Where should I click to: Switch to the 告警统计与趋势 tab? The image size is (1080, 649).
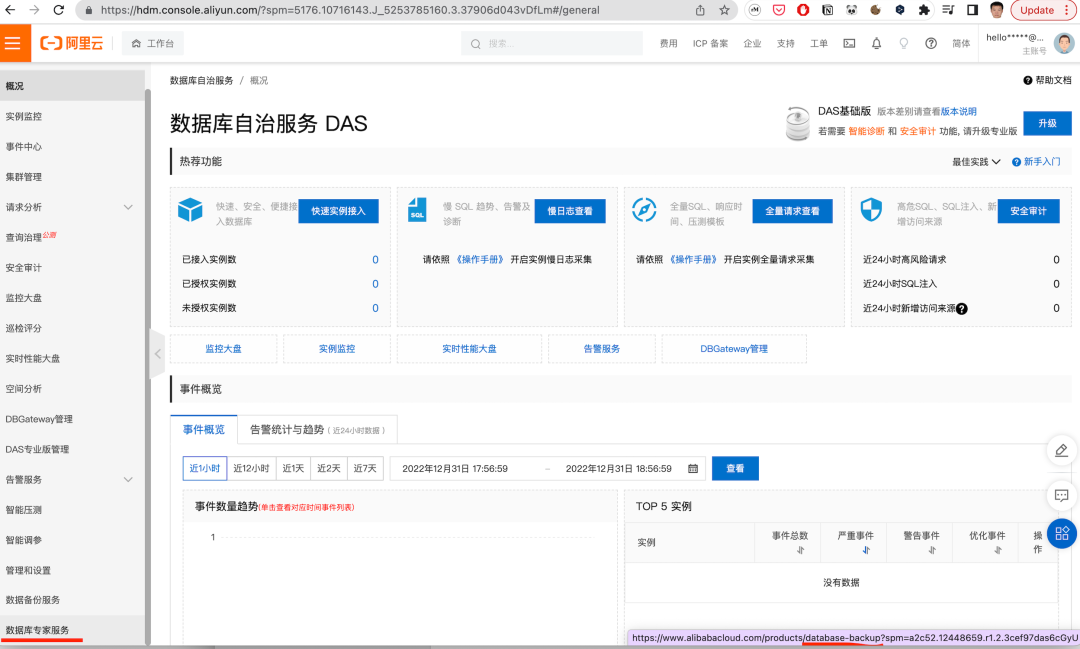pos(317,430)
